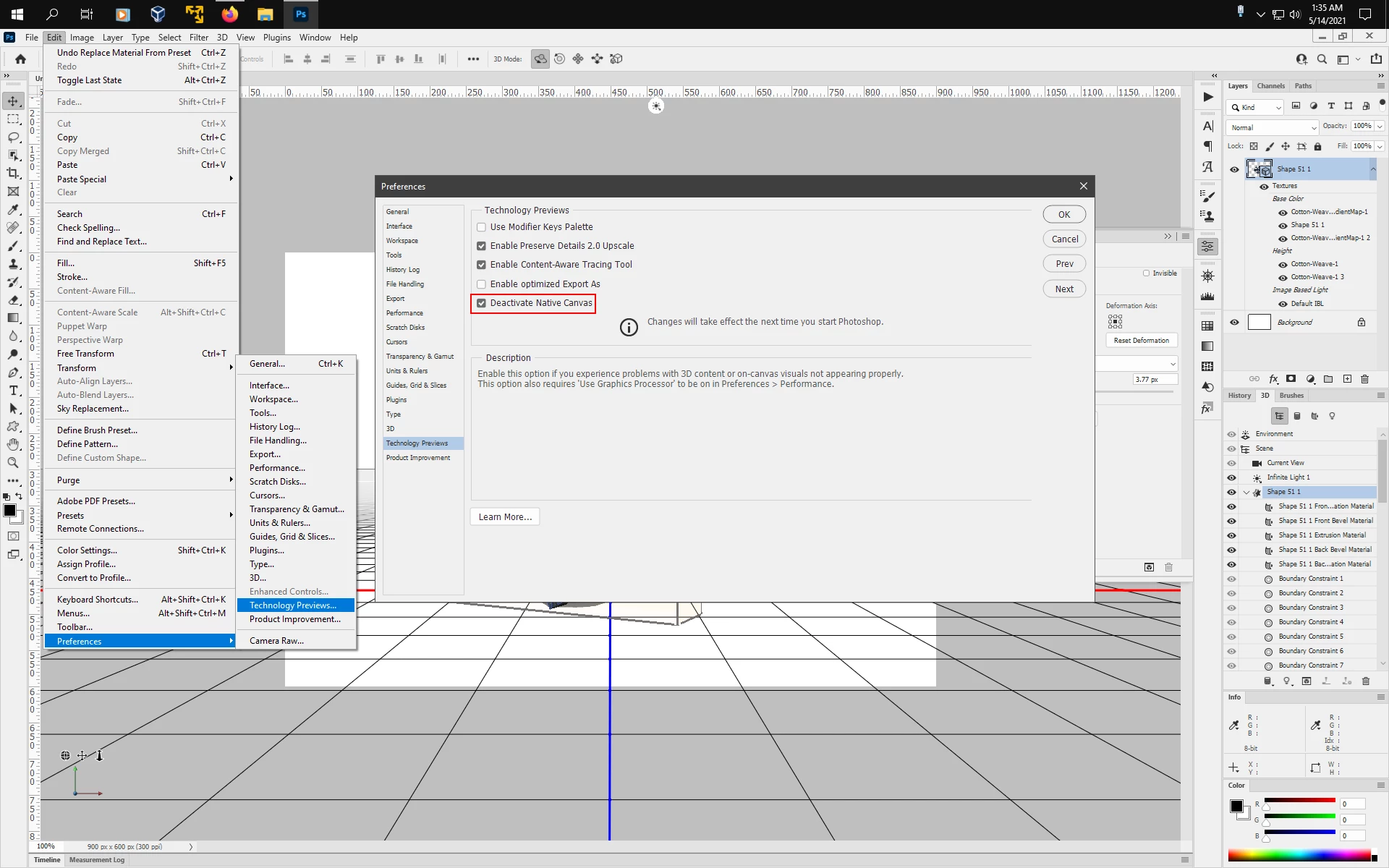This screenshot has width=1389, height=868.
Task: Uncheck Deactivate Native Canvas checkbox
Action: point(482,303)
